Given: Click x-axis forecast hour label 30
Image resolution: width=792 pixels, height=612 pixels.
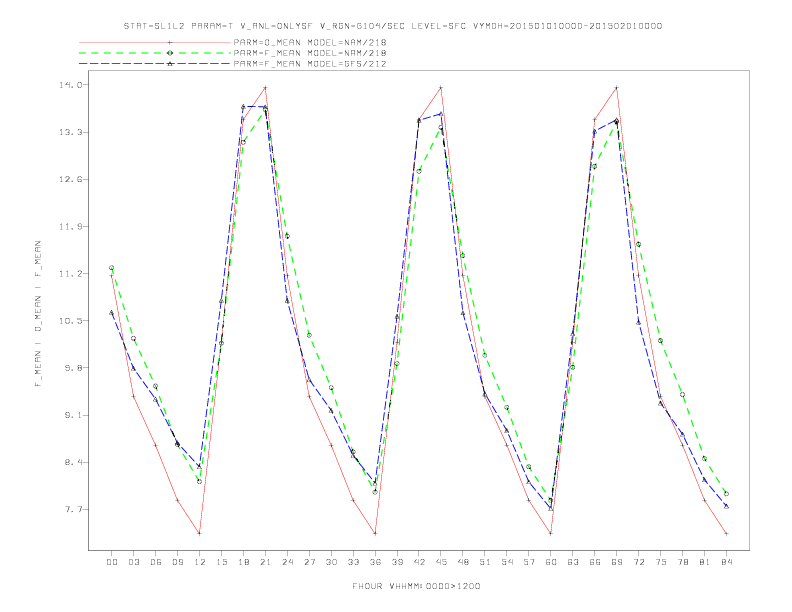Looking at the screenshot, I should point(331,562).
